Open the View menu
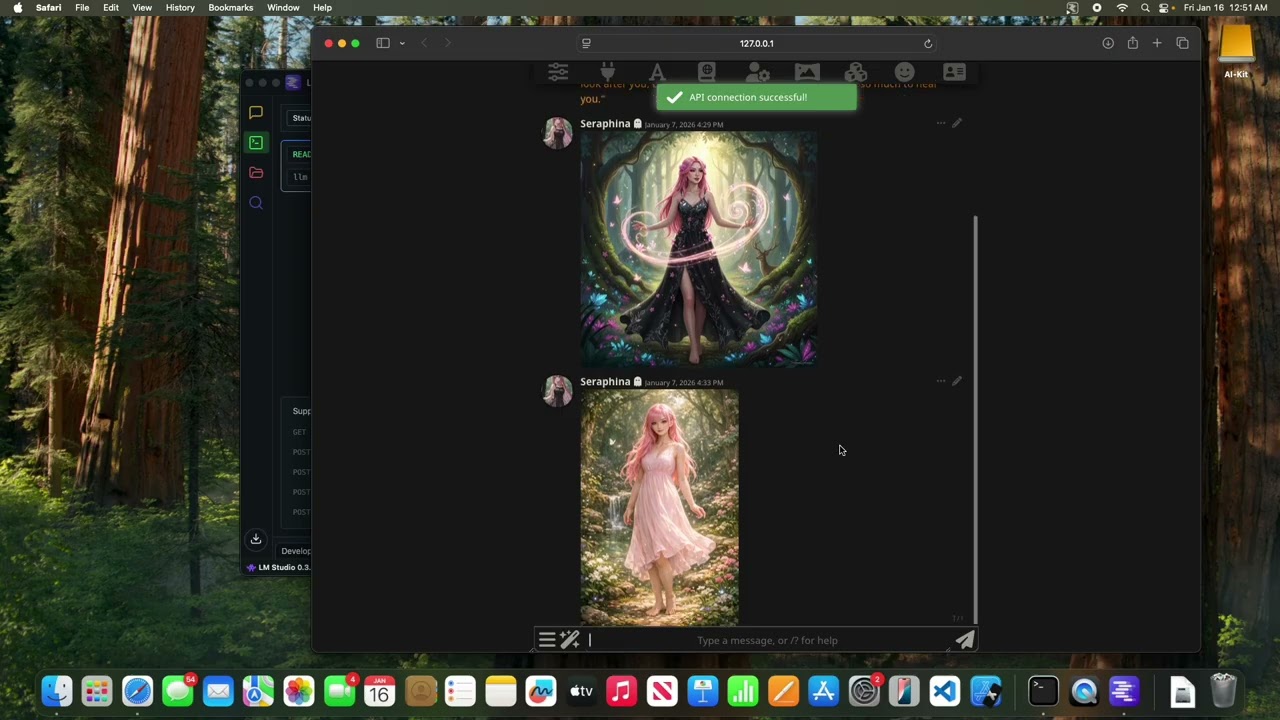The image size is (1280, 720). coord(142,8)
